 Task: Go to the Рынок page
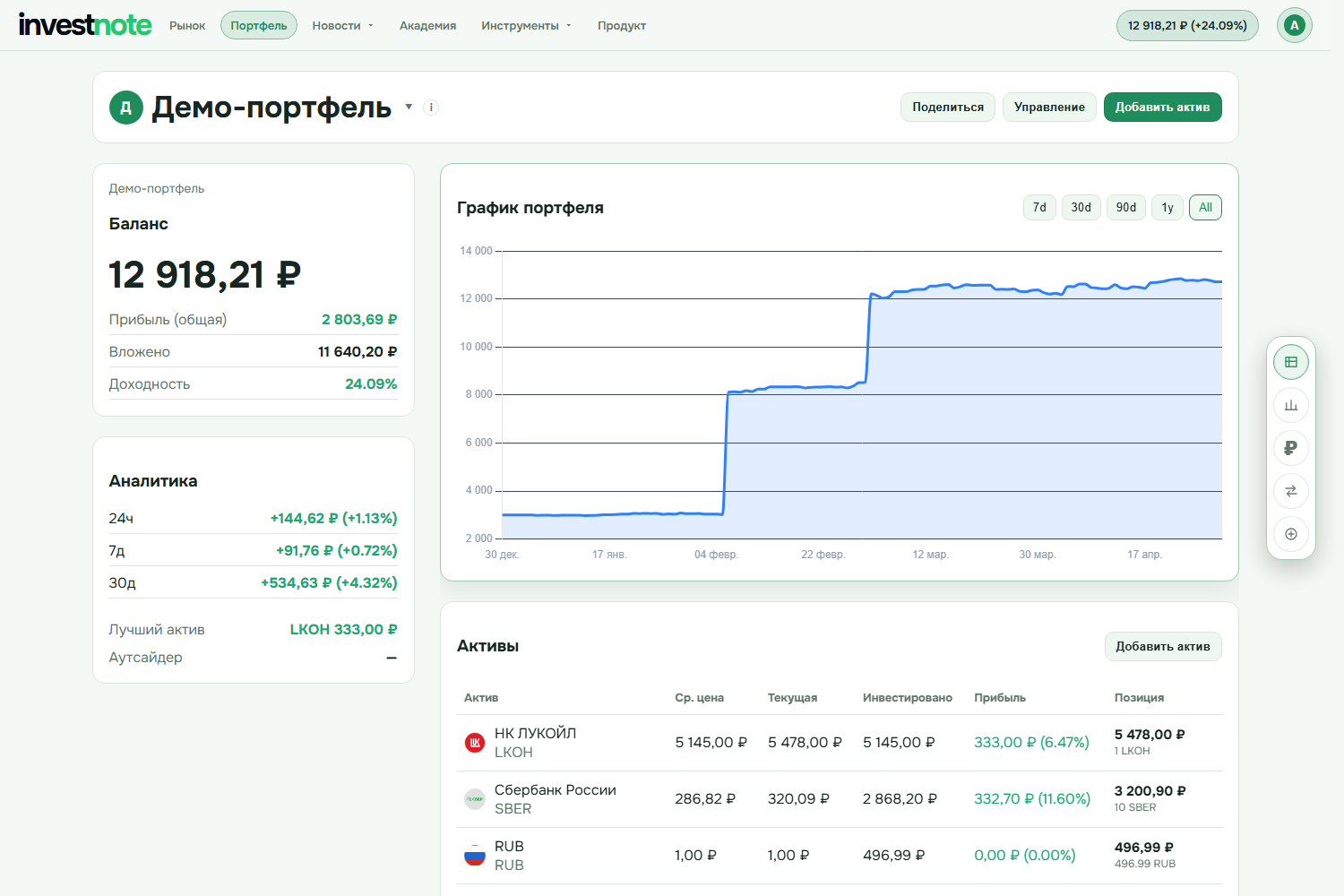coord(187,26)
